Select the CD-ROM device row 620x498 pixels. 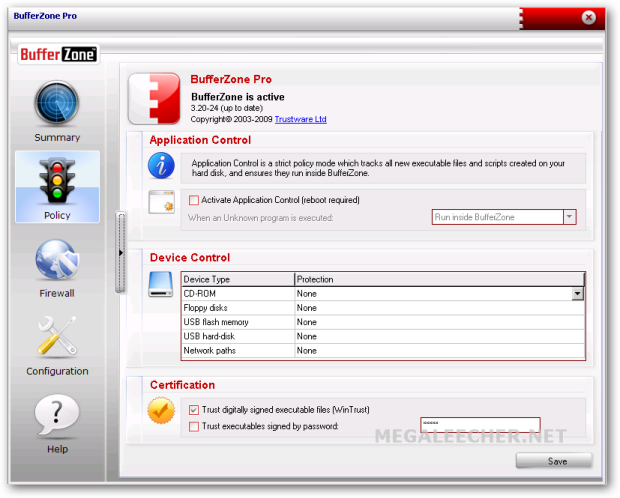click(x=383, y=293)
